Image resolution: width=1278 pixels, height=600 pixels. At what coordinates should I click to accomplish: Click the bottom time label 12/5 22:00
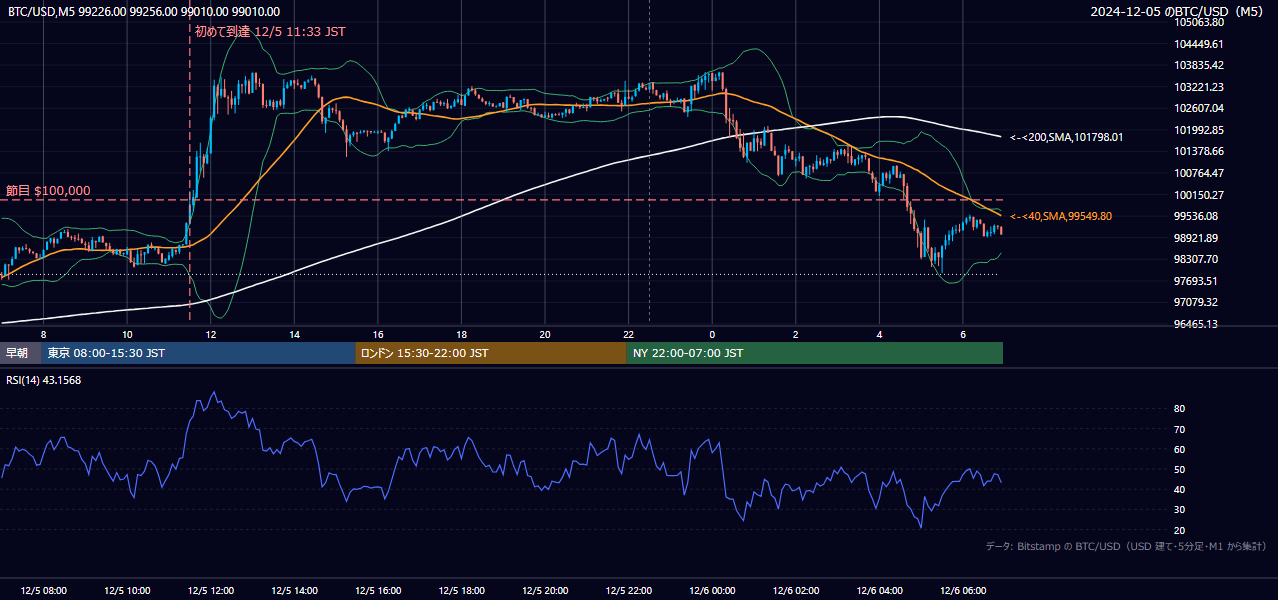coord(629,591)
